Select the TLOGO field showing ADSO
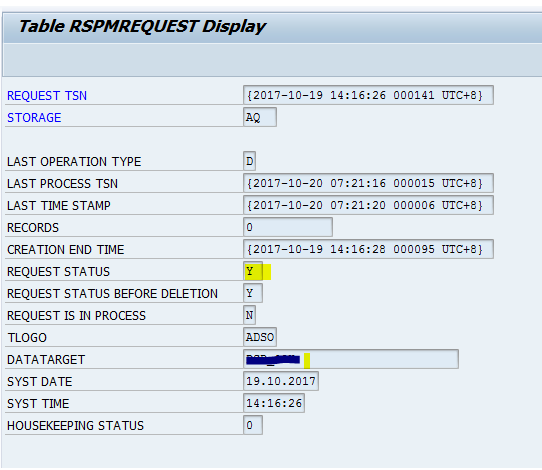 (x=260, y=337)
